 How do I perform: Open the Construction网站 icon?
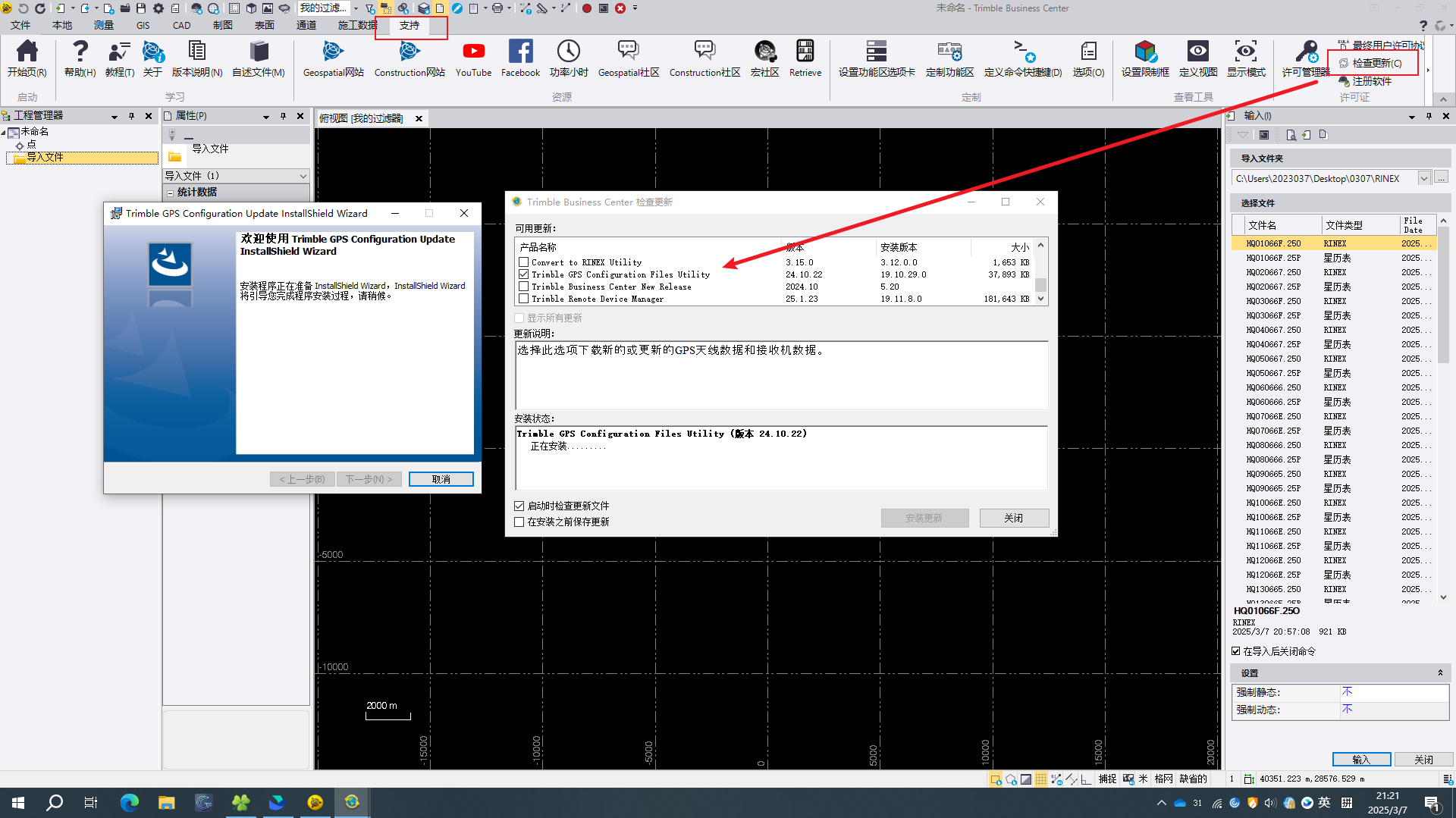pyautogui.click(x=409, y=58)
